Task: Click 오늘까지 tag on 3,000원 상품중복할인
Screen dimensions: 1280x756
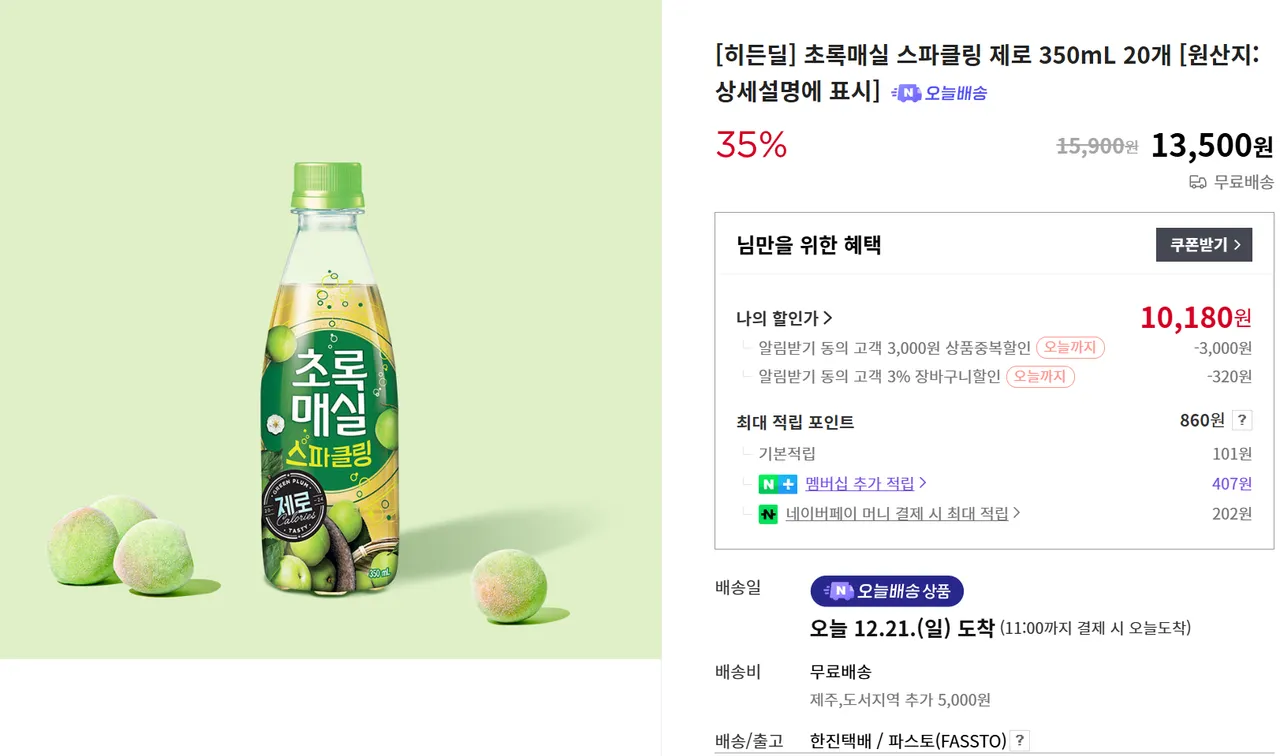Action: [1069, 348]
